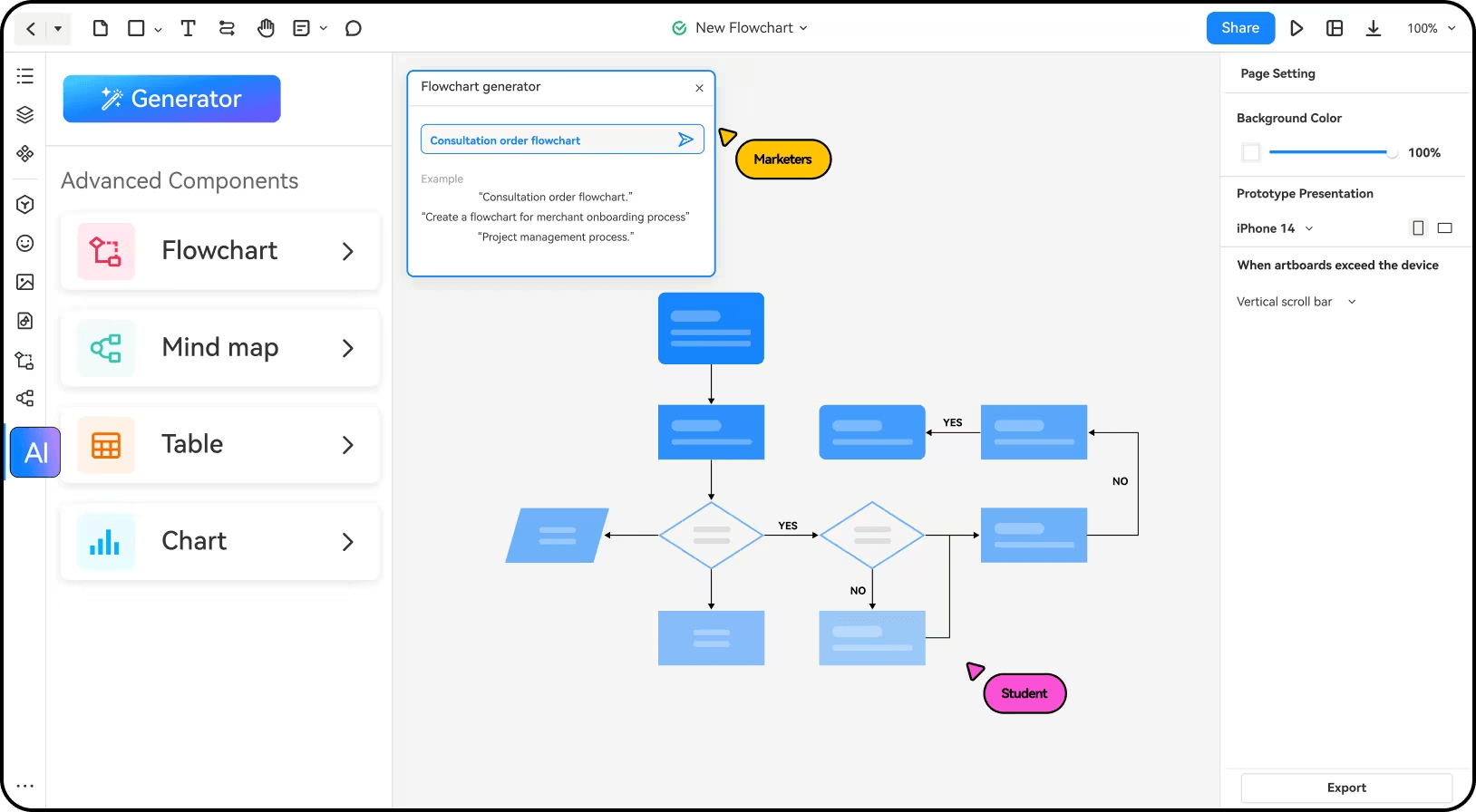Click the Share button

[x=1240, y=28]
